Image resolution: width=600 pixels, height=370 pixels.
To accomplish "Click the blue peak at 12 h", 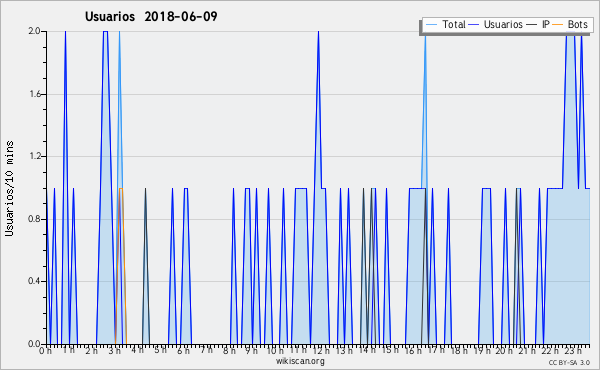I will pos(318,32).
